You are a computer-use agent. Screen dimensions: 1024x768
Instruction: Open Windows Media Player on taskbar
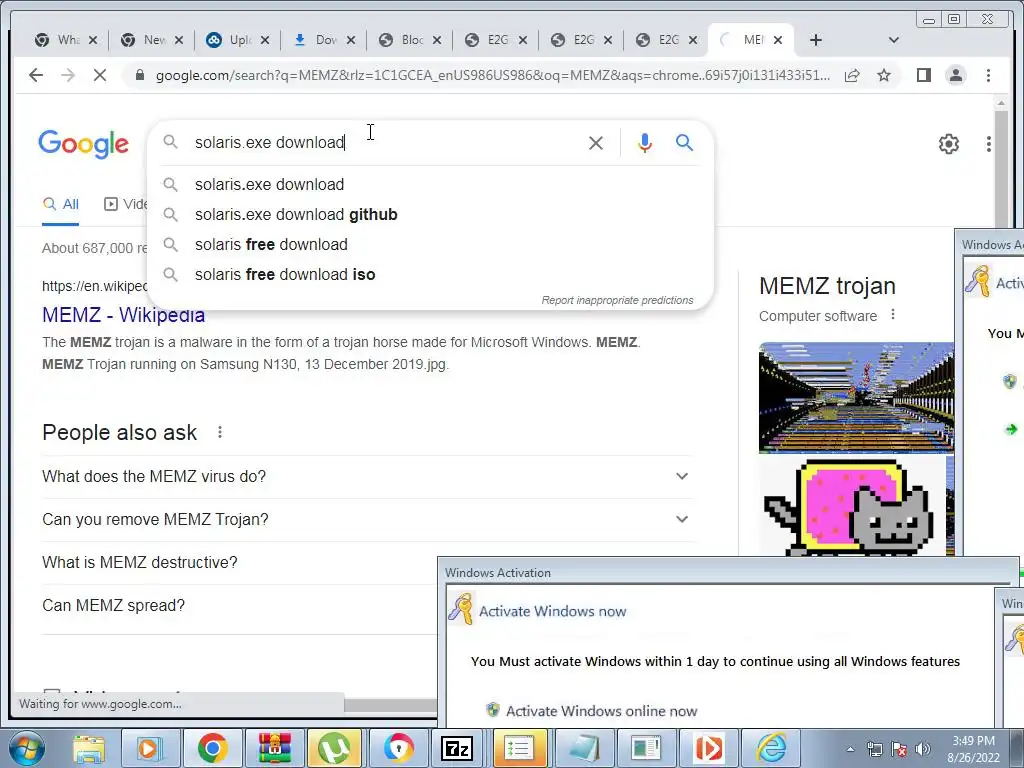click(x=149, y=748)
